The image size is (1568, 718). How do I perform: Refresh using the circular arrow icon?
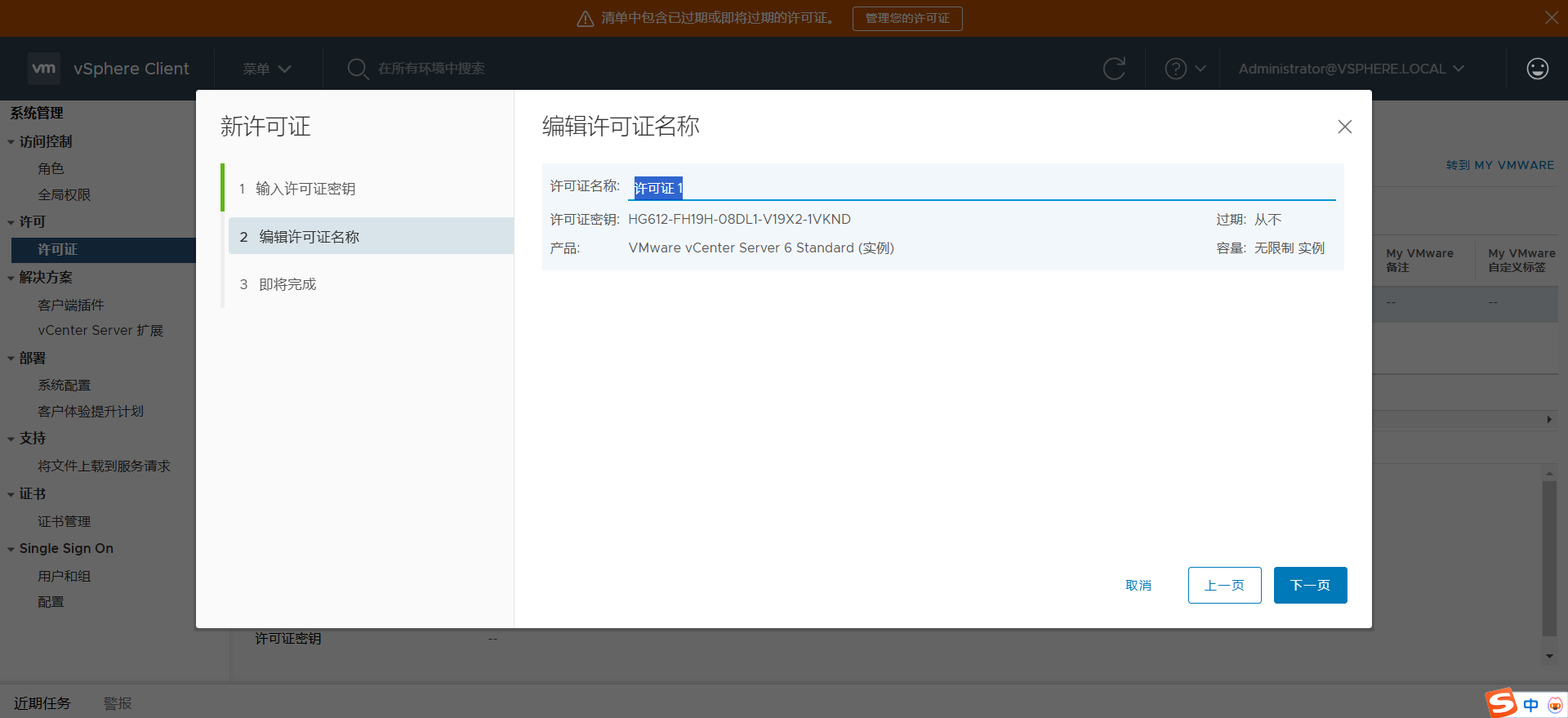[1114, 69]
